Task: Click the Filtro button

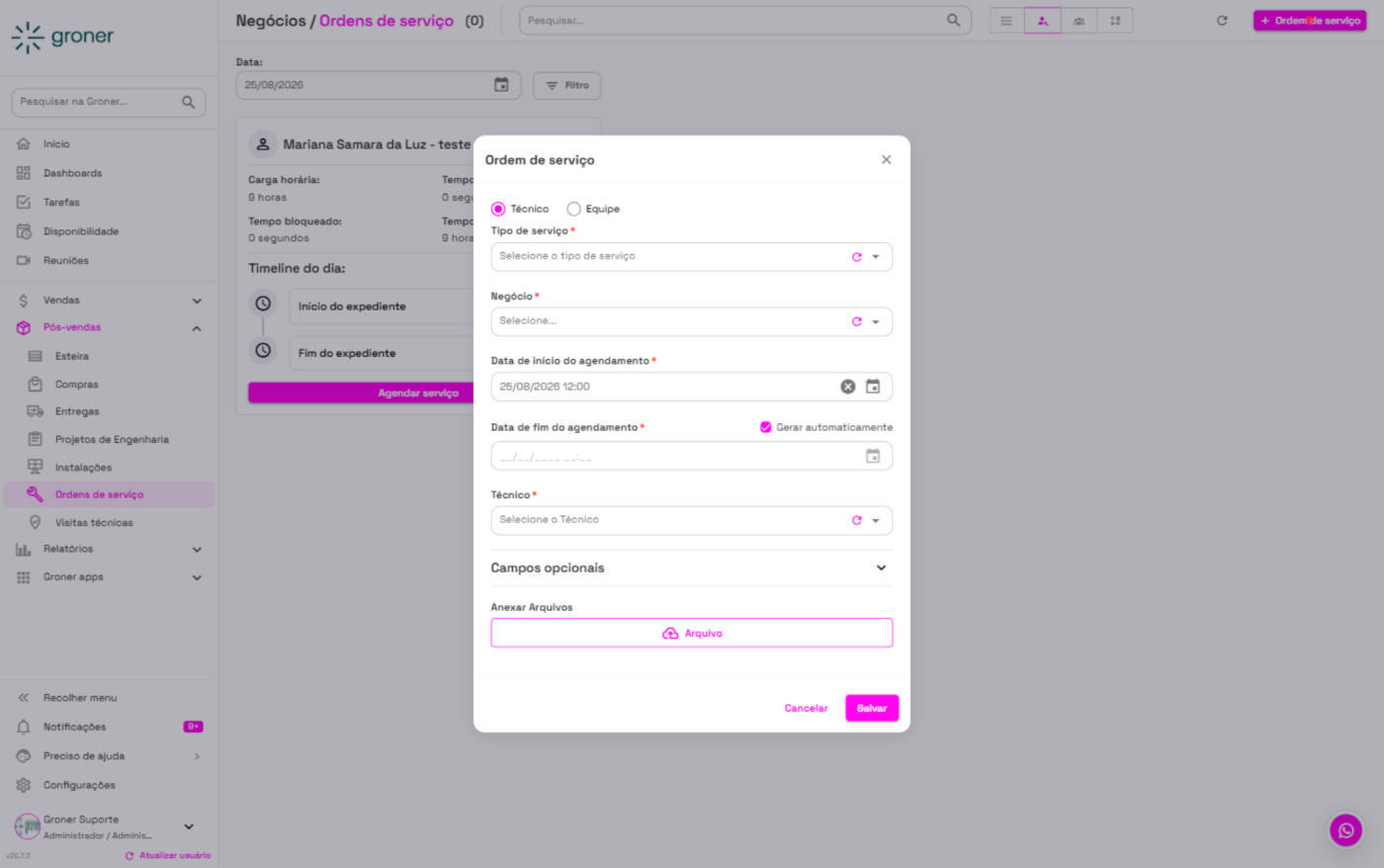Action: point(566,85)
